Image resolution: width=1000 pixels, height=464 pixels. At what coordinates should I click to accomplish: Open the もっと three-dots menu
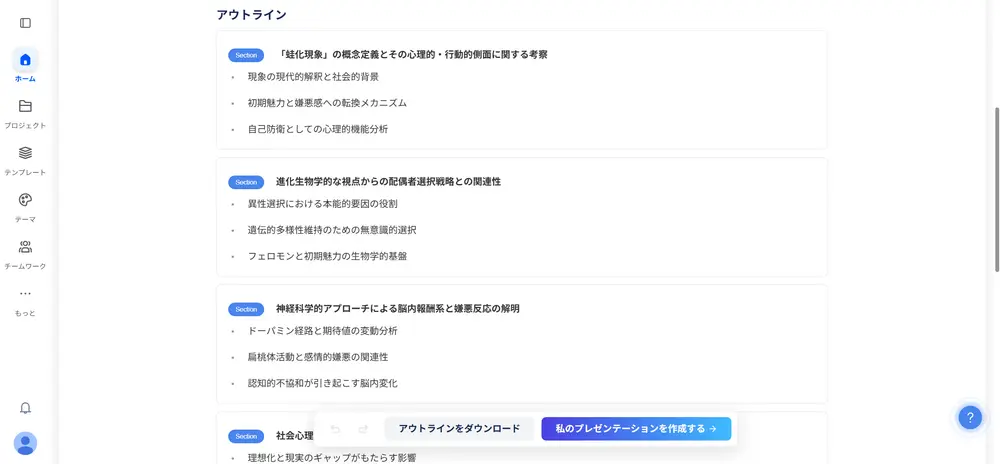pos(26,294)
